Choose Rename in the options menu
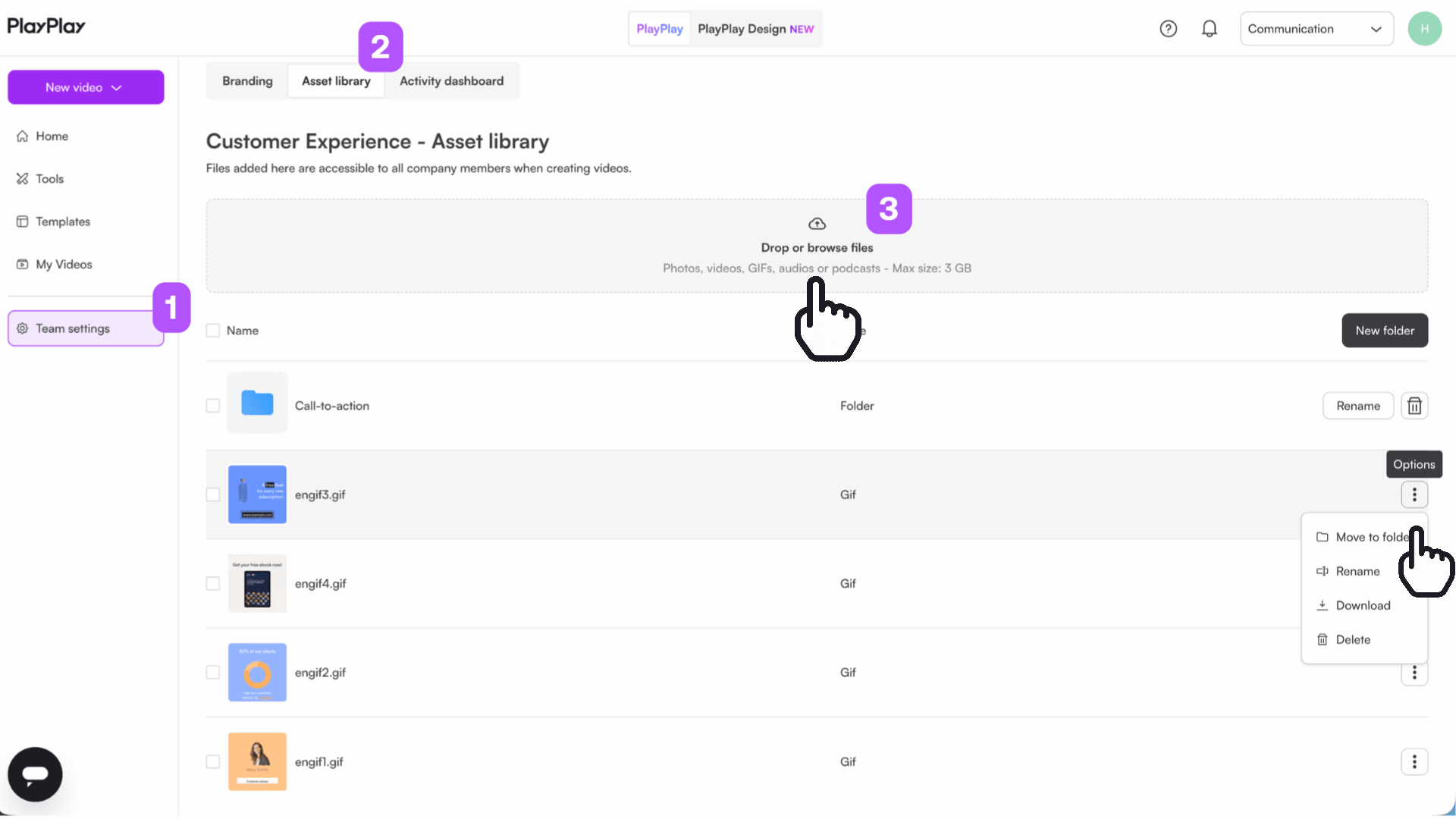This screenshot has width=1456, height=819. coord(1364,571)
